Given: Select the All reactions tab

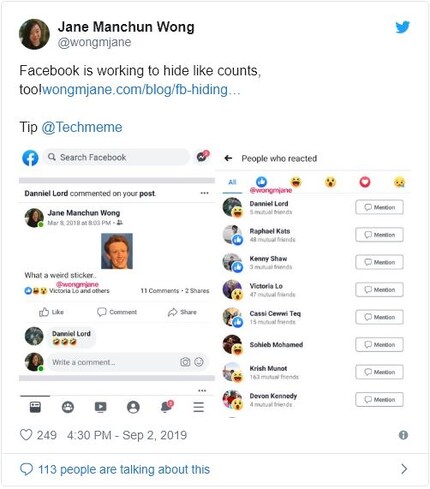Looking at the screenshot, I should pos(232,182).
